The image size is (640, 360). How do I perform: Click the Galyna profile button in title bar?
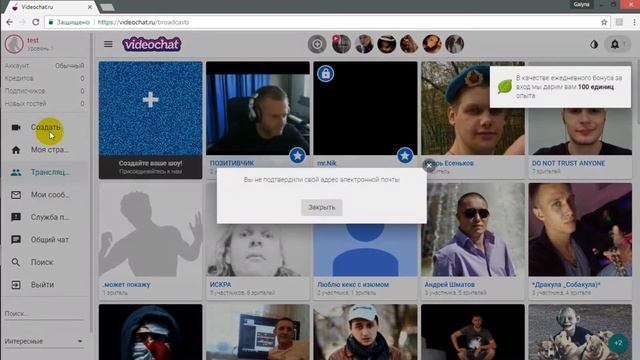[x=581, y=4]
